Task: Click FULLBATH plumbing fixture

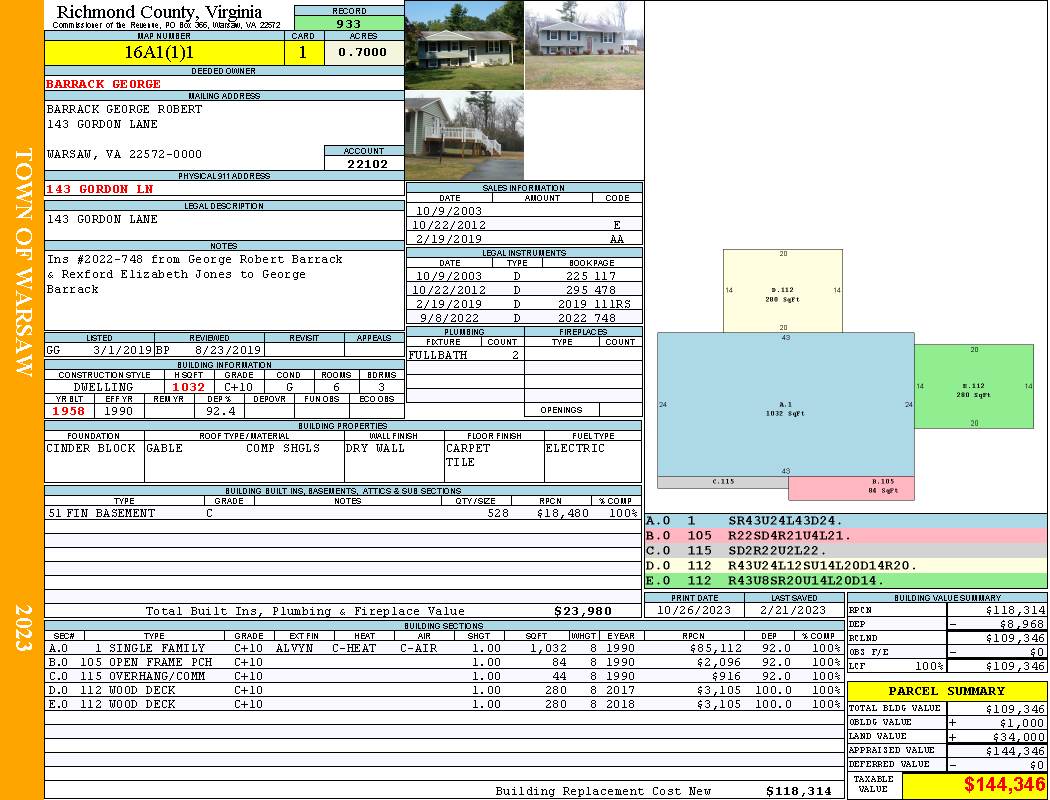Action: click(438, 355)
